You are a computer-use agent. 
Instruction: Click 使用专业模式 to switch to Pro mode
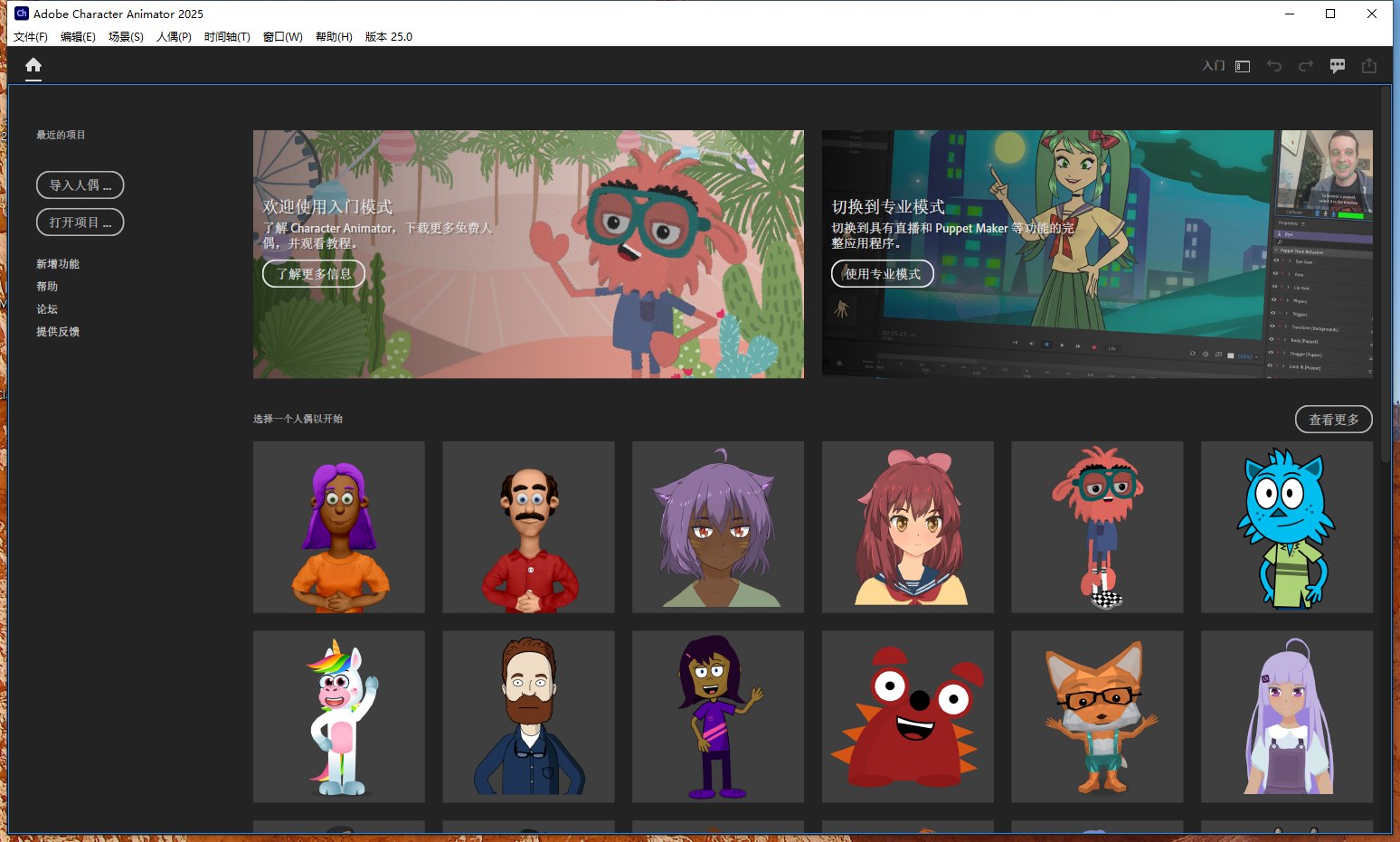882,273
